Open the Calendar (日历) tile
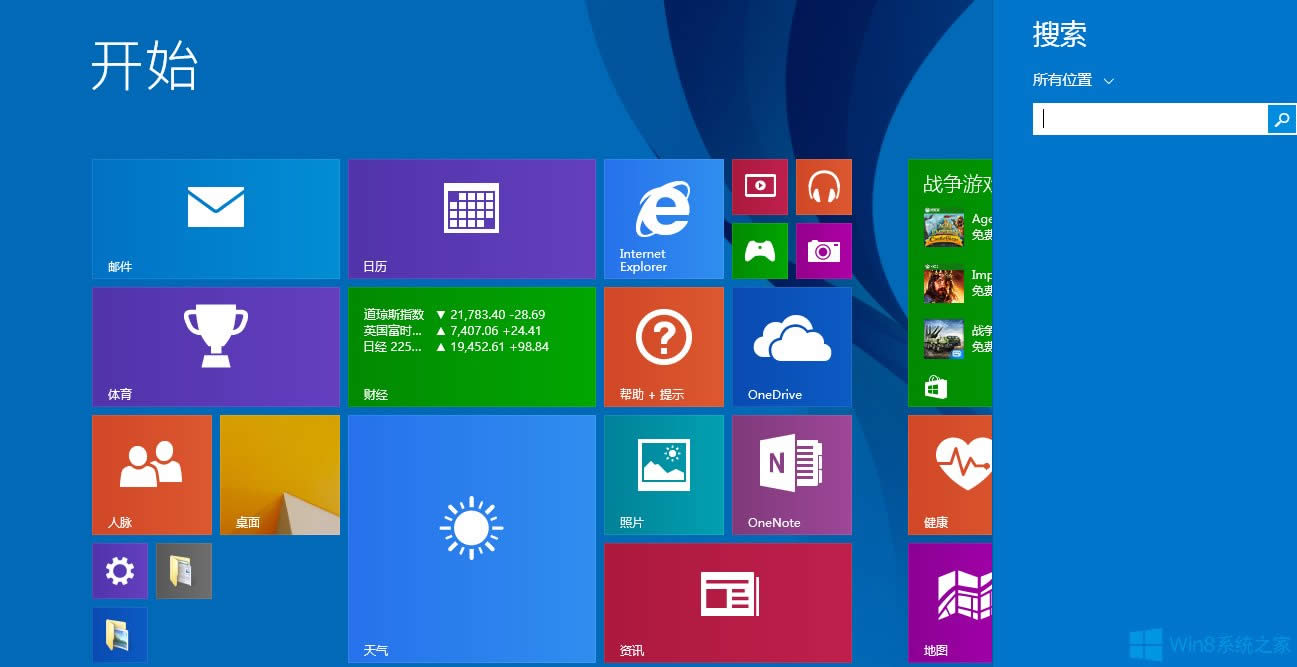 [471, 218]
